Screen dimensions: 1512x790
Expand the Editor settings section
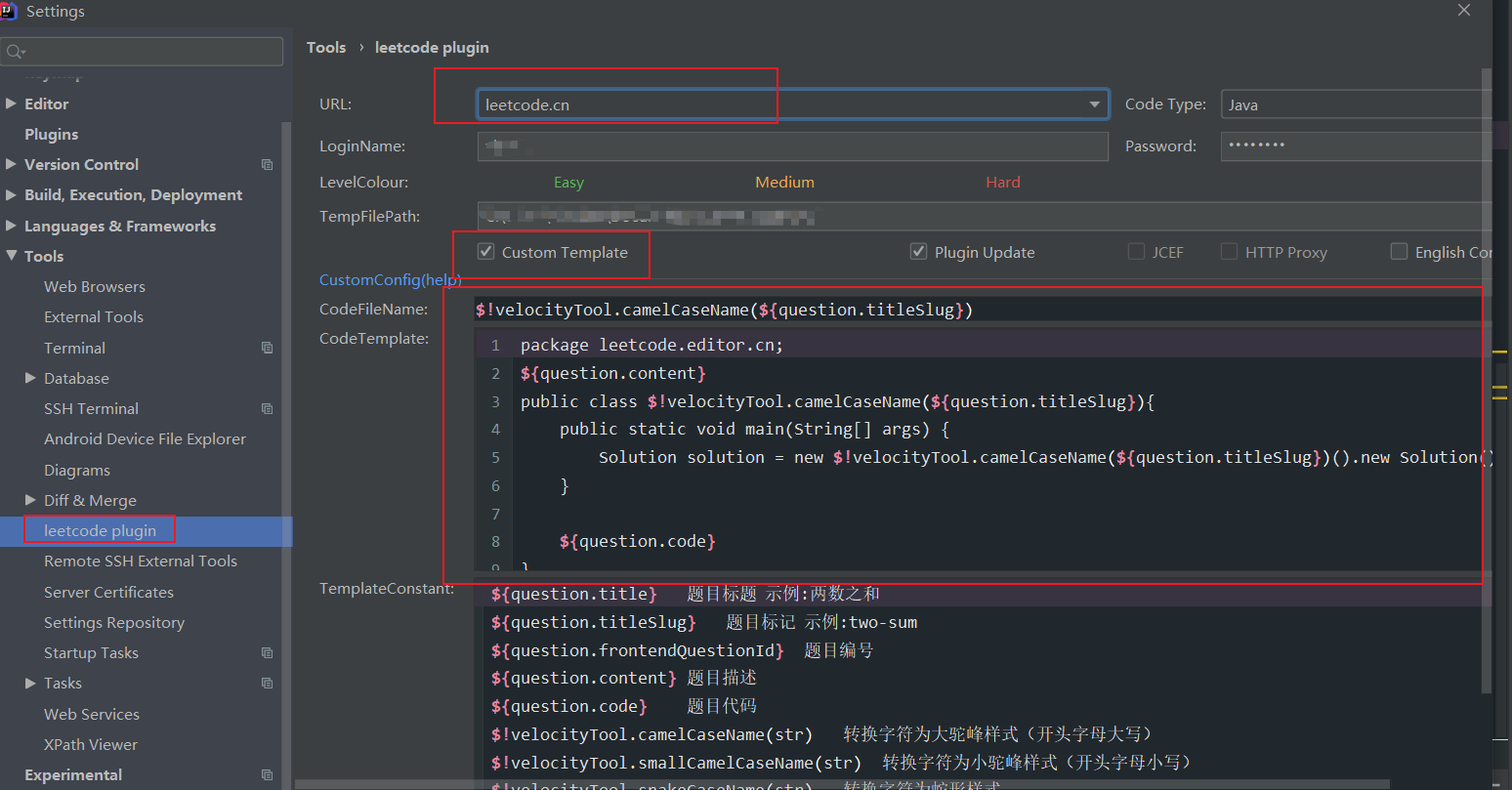pos(11,104)
